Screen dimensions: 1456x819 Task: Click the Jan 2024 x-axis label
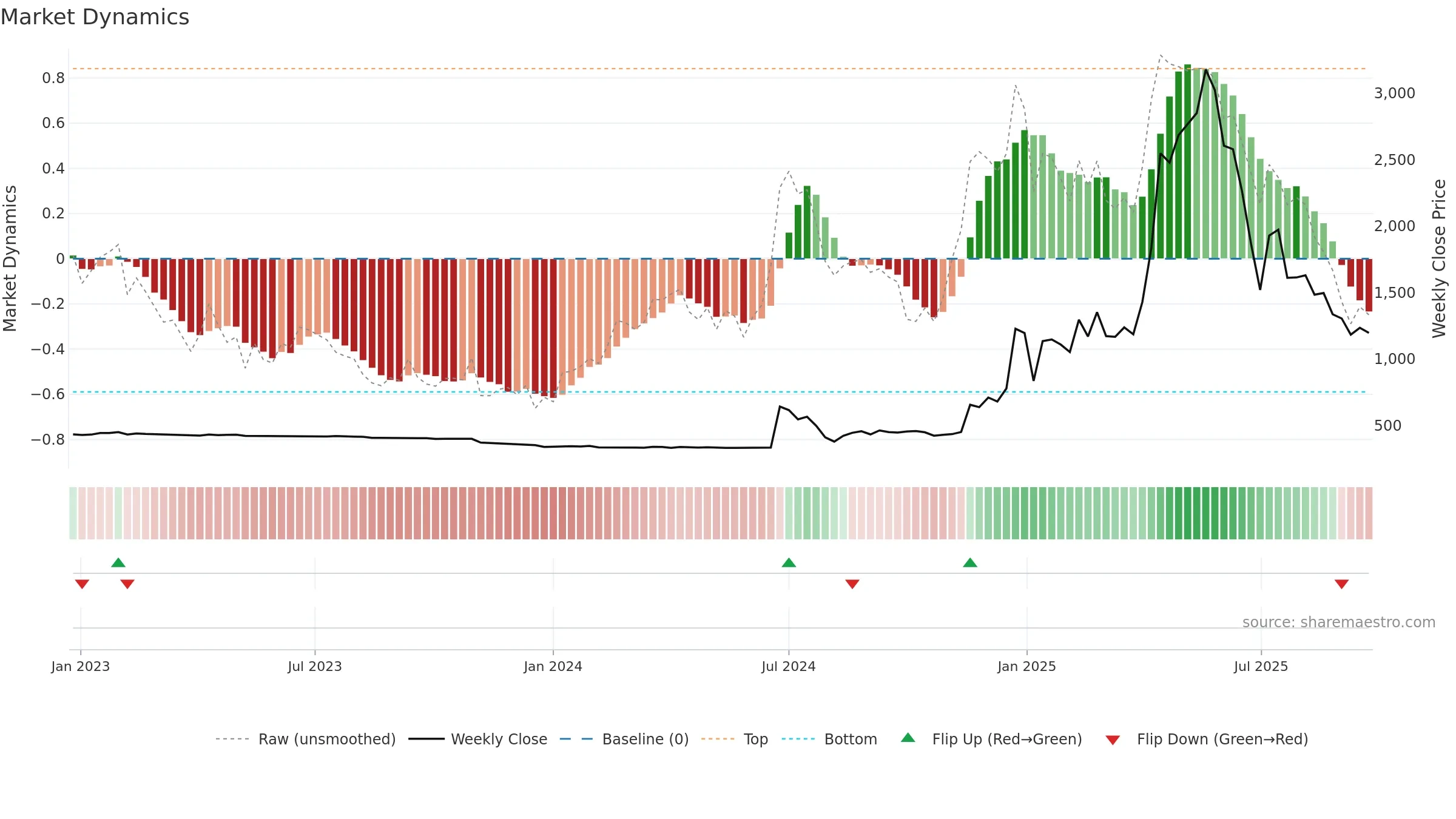pyautogui.click(x=553, y=666)
